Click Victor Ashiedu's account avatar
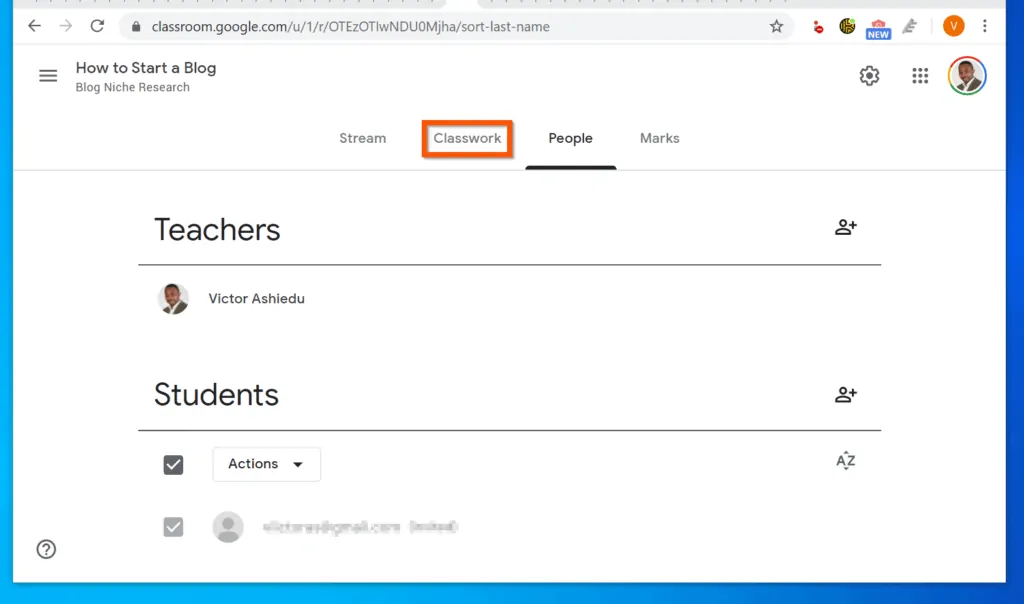 (x=966, y=75)
